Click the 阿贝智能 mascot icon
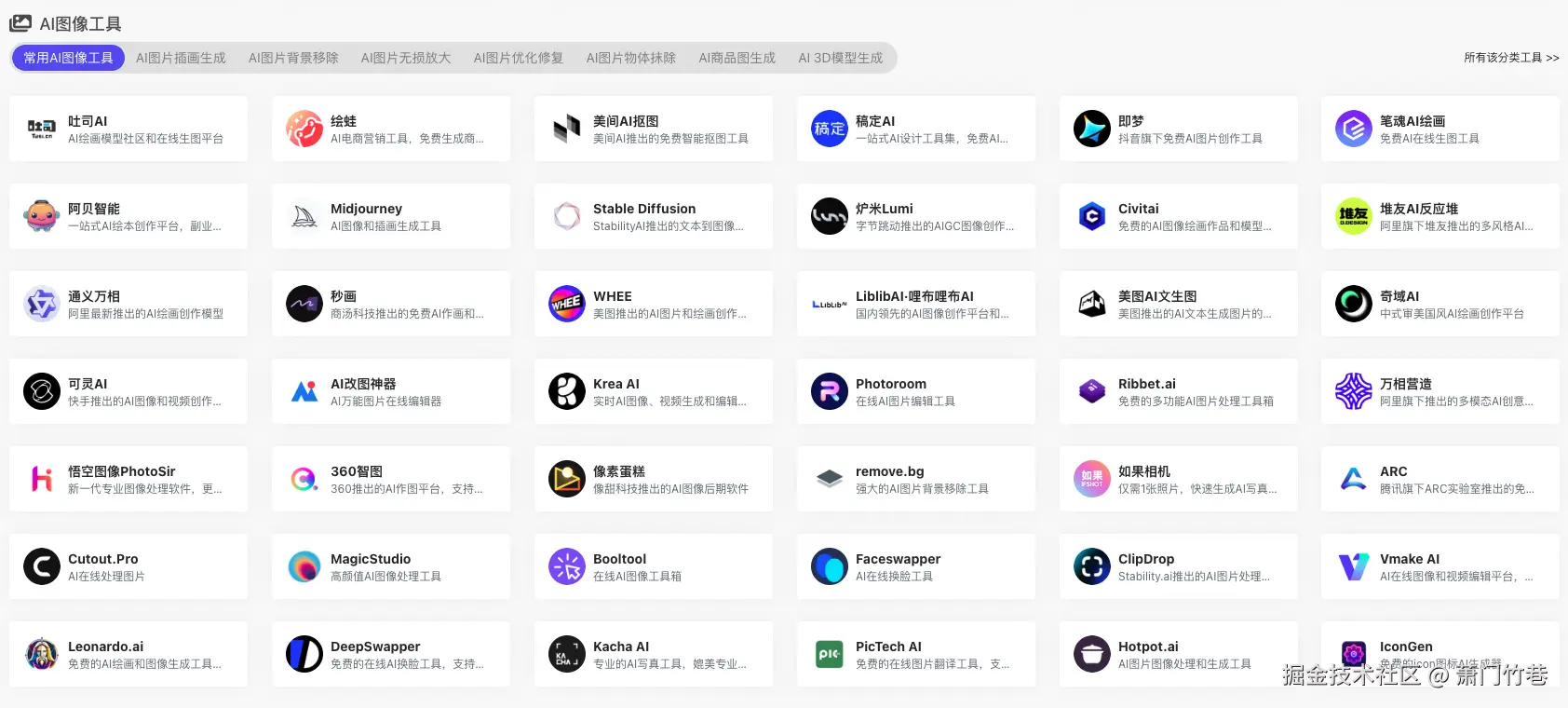The height and width of the screenshot is (708, 1568). [x=42, y=216]
